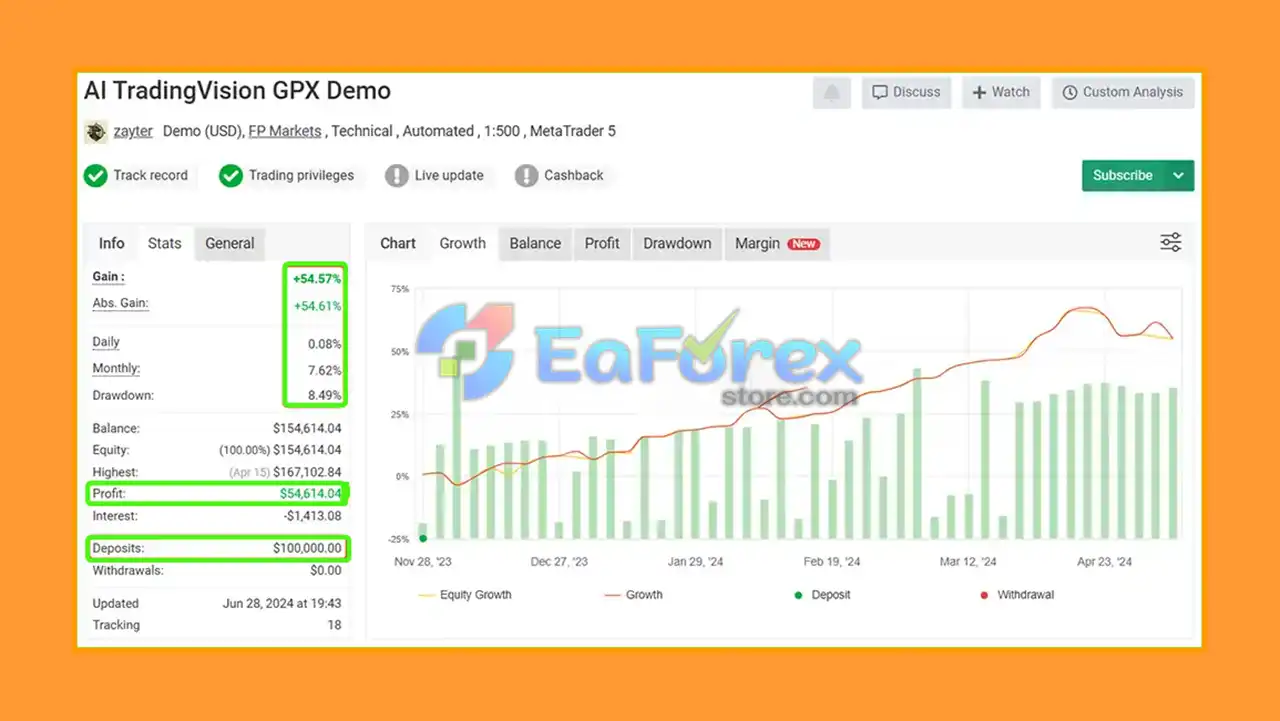Click the Track record label

[150, 176]
